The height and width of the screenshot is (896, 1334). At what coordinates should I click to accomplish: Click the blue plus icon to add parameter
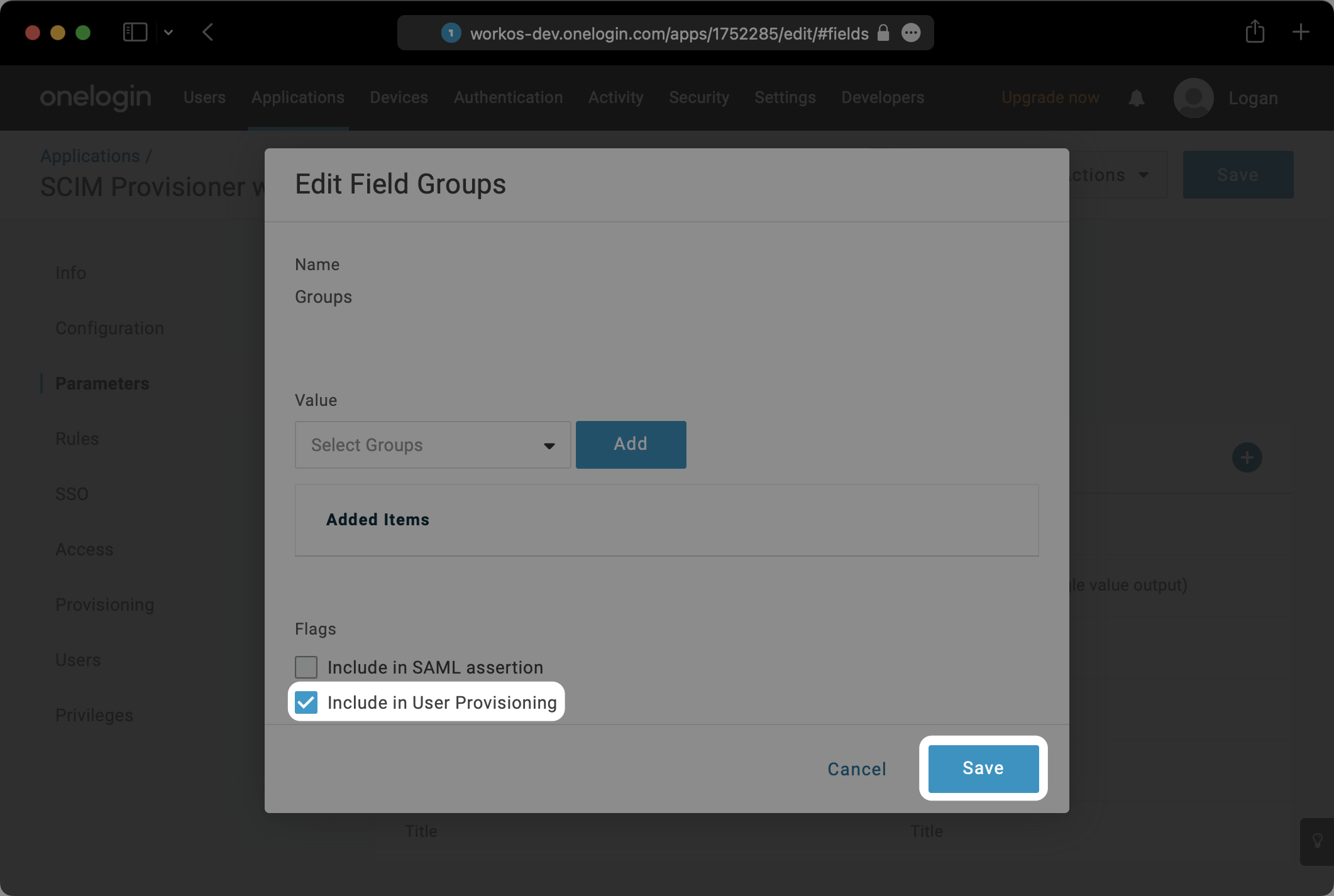tap(1247, 457)
